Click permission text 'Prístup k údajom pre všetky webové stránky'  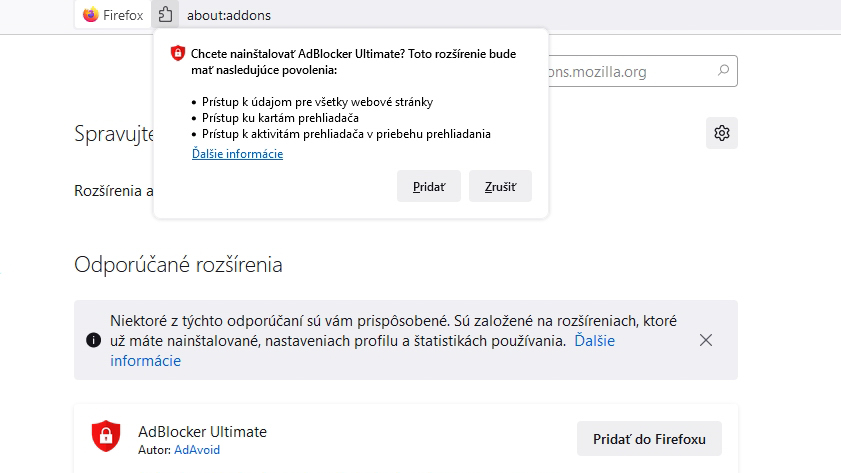318,102
